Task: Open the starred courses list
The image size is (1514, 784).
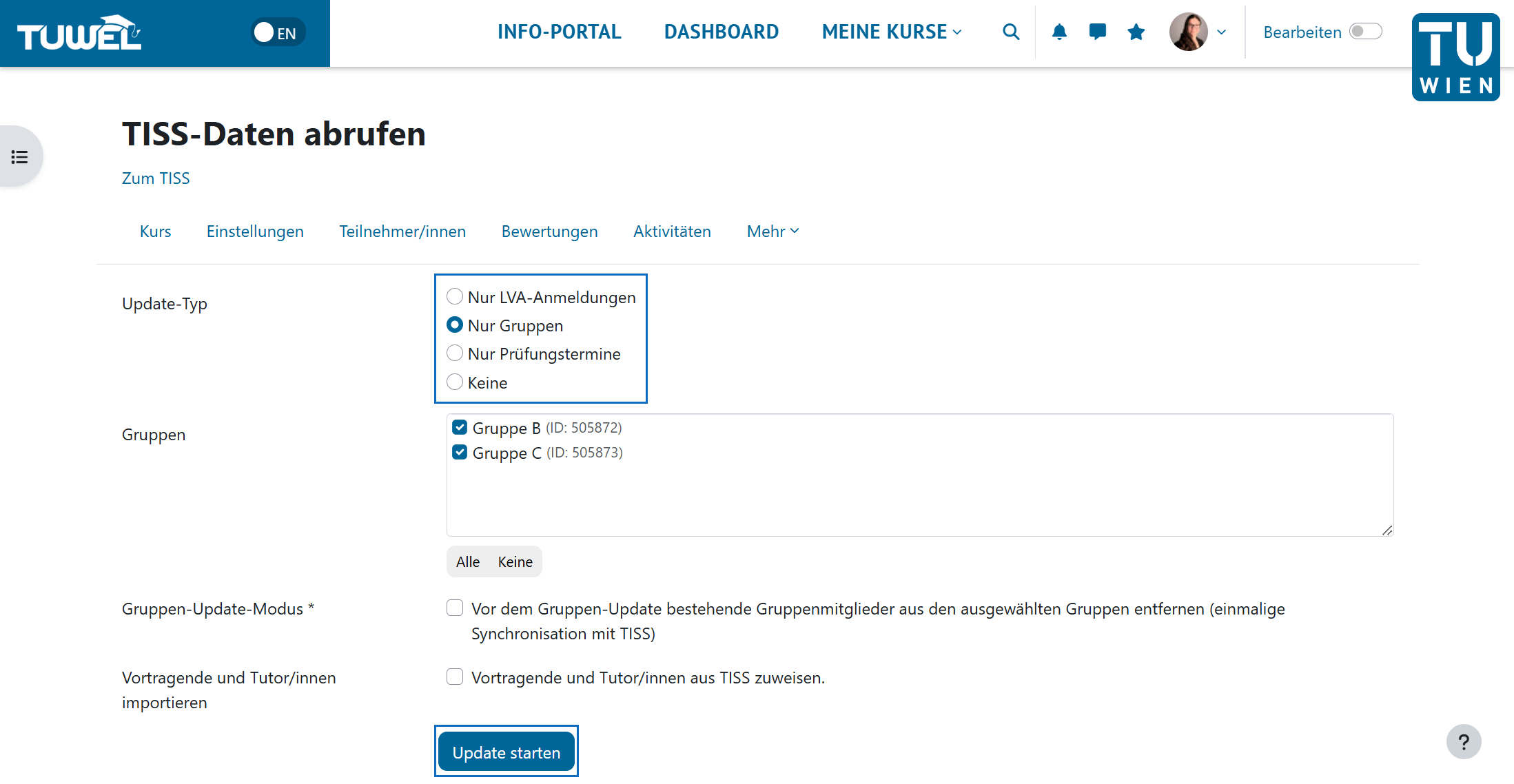Action: point(1136,32)
